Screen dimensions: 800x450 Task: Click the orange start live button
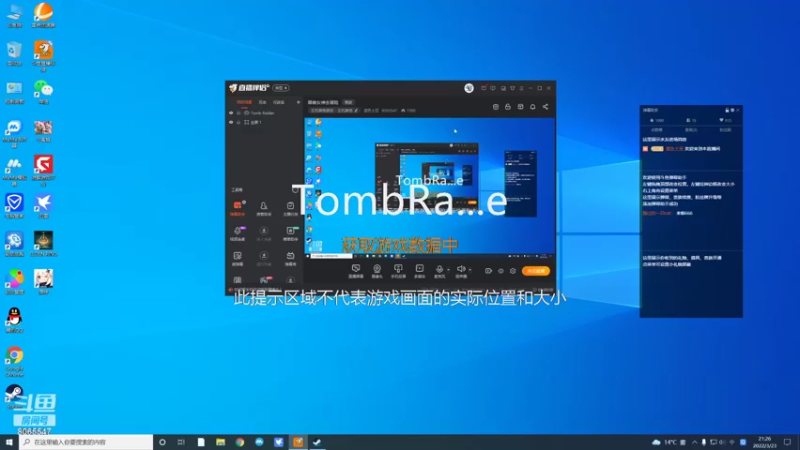pyautogui.click(x=536, y=271)
